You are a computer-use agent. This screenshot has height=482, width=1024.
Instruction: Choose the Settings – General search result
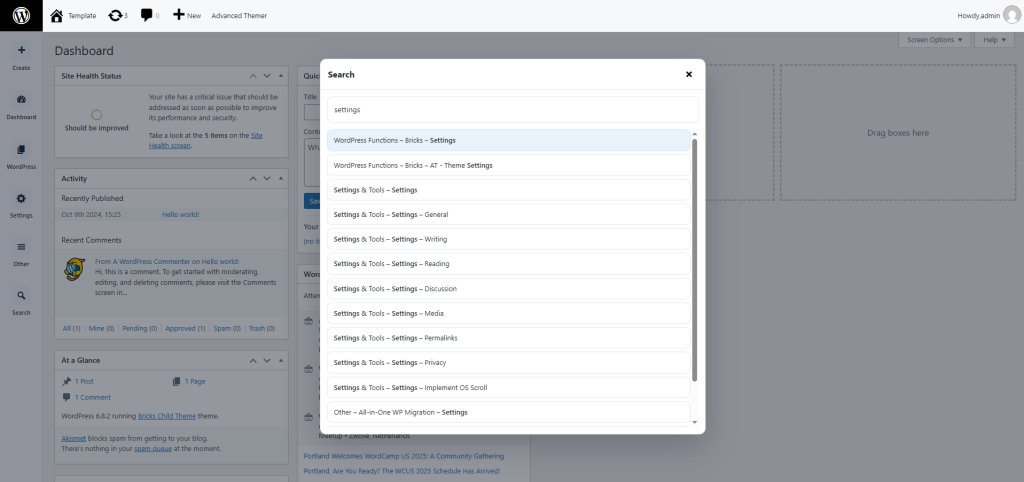pos(509,214)
